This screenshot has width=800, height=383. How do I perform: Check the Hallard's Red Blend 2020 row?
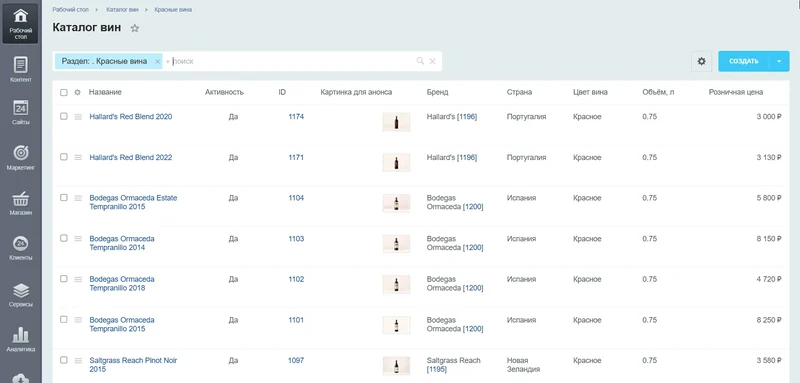tap(64, 116)
